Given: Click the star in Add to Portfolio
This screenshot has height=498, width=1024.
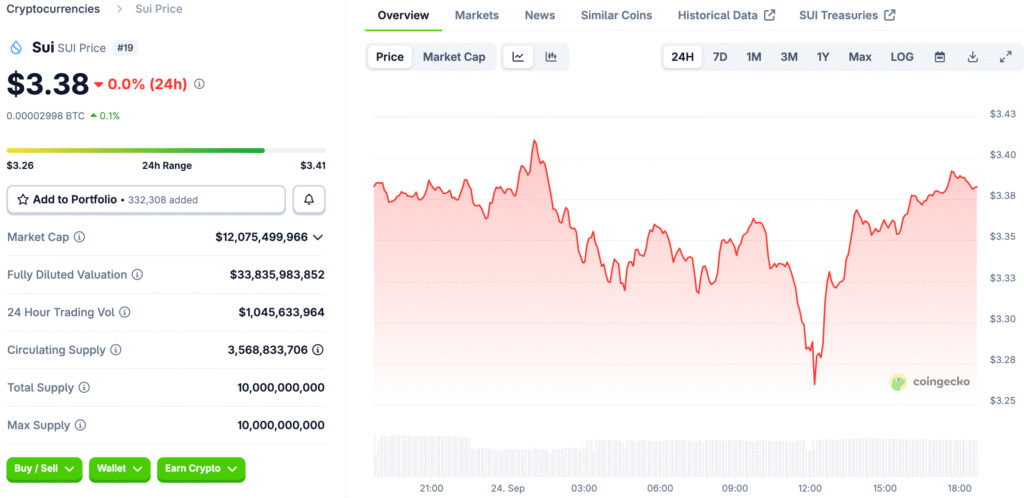Looking at the screenshot, I should coord(23,200).
